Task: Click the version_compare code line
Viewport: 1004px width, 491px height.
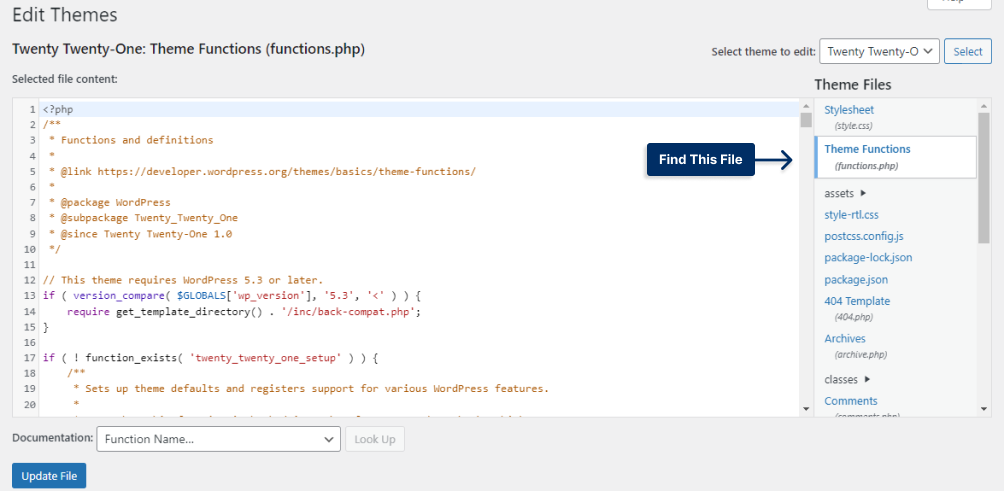Action: (231, 296)
